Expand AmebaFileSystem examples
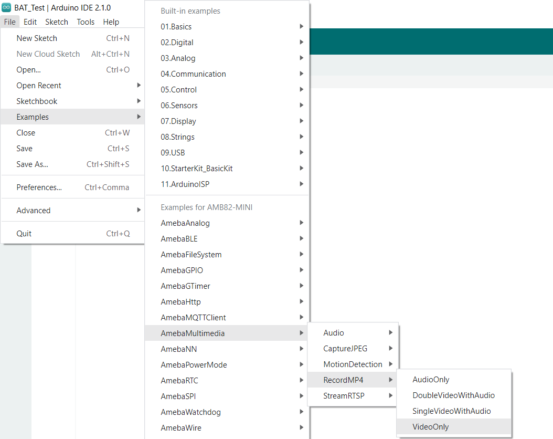553x439 pixels. pos(227,254)
